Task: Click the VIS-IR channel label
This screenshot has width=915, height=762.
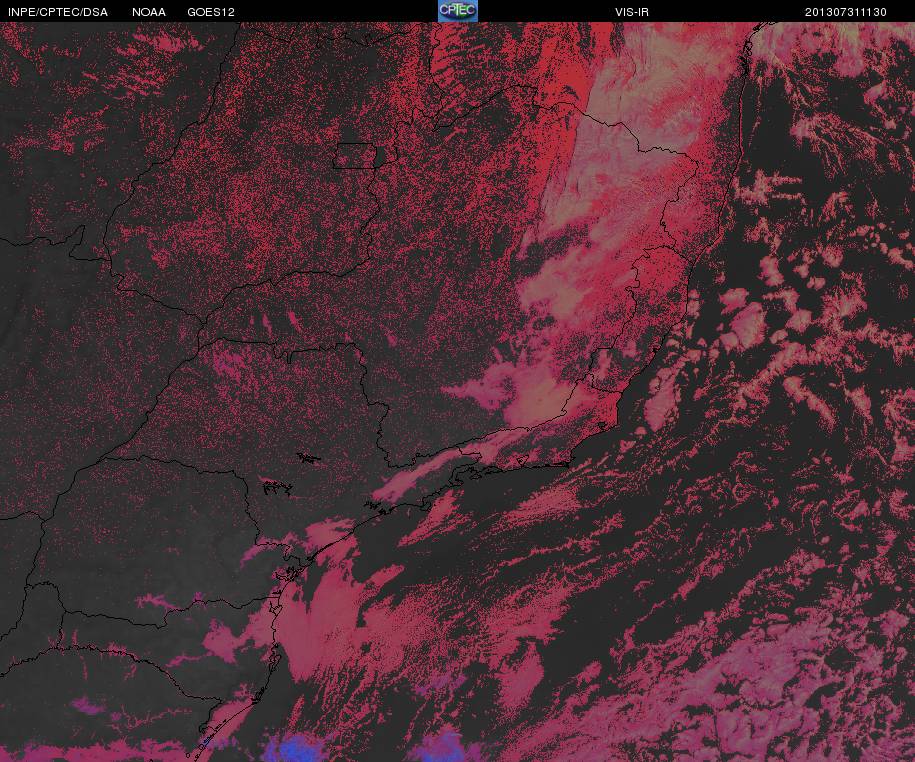Action: [631, 12]
